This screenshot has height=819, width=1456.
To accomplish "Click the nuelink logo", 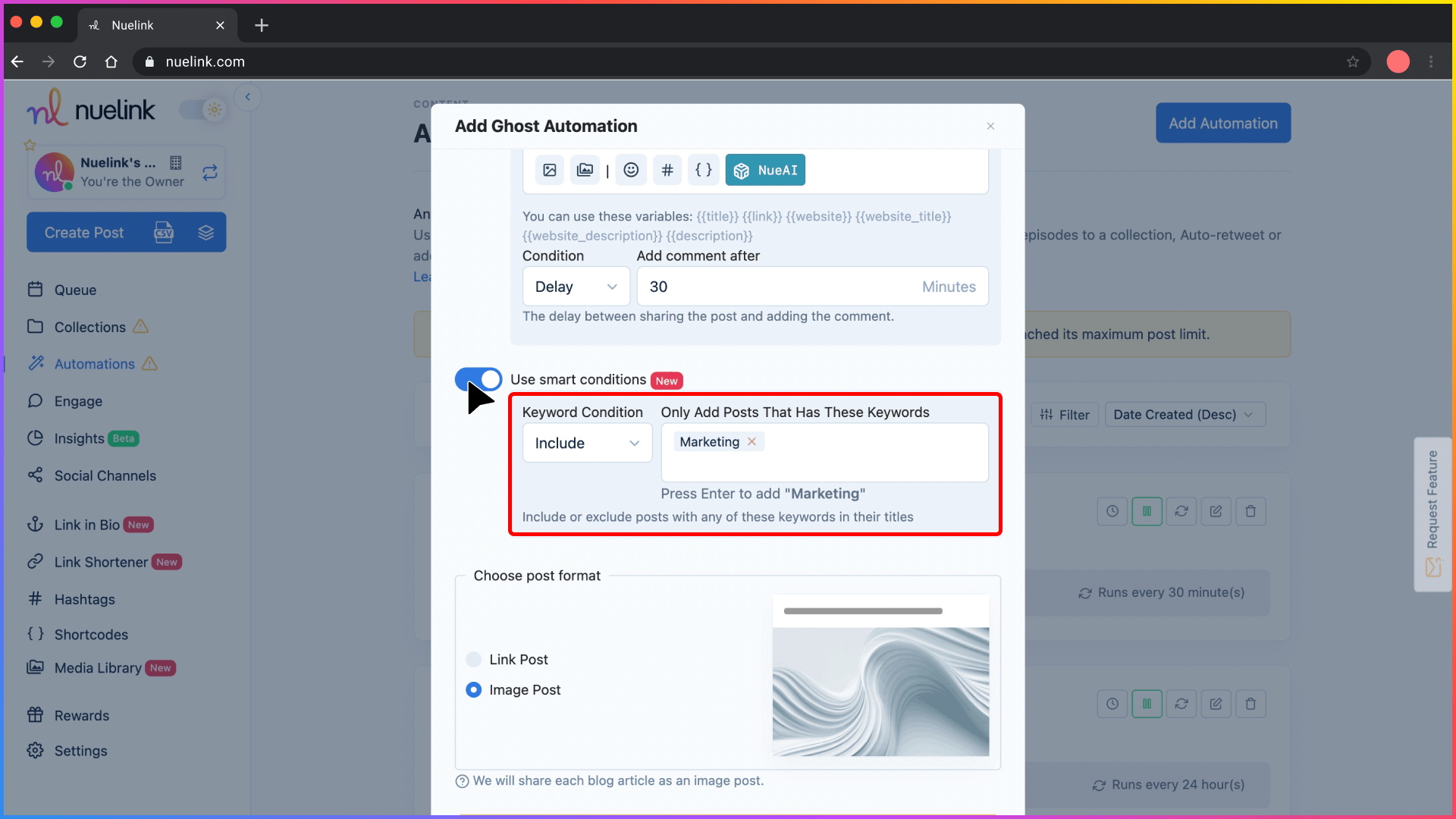I will 91,109.
